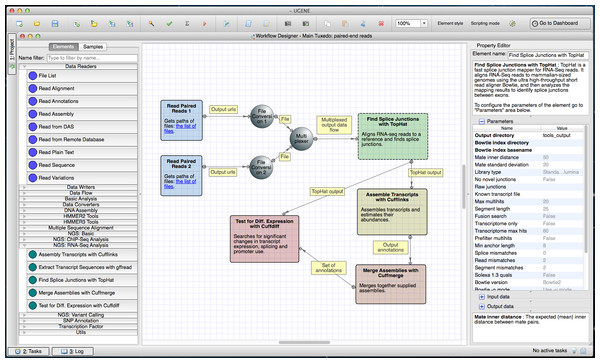Viewport: 600px width, 363px height.
Task: Click the open folder icon in toolbar
Action: pyautogui.click(x=37, y=24)
